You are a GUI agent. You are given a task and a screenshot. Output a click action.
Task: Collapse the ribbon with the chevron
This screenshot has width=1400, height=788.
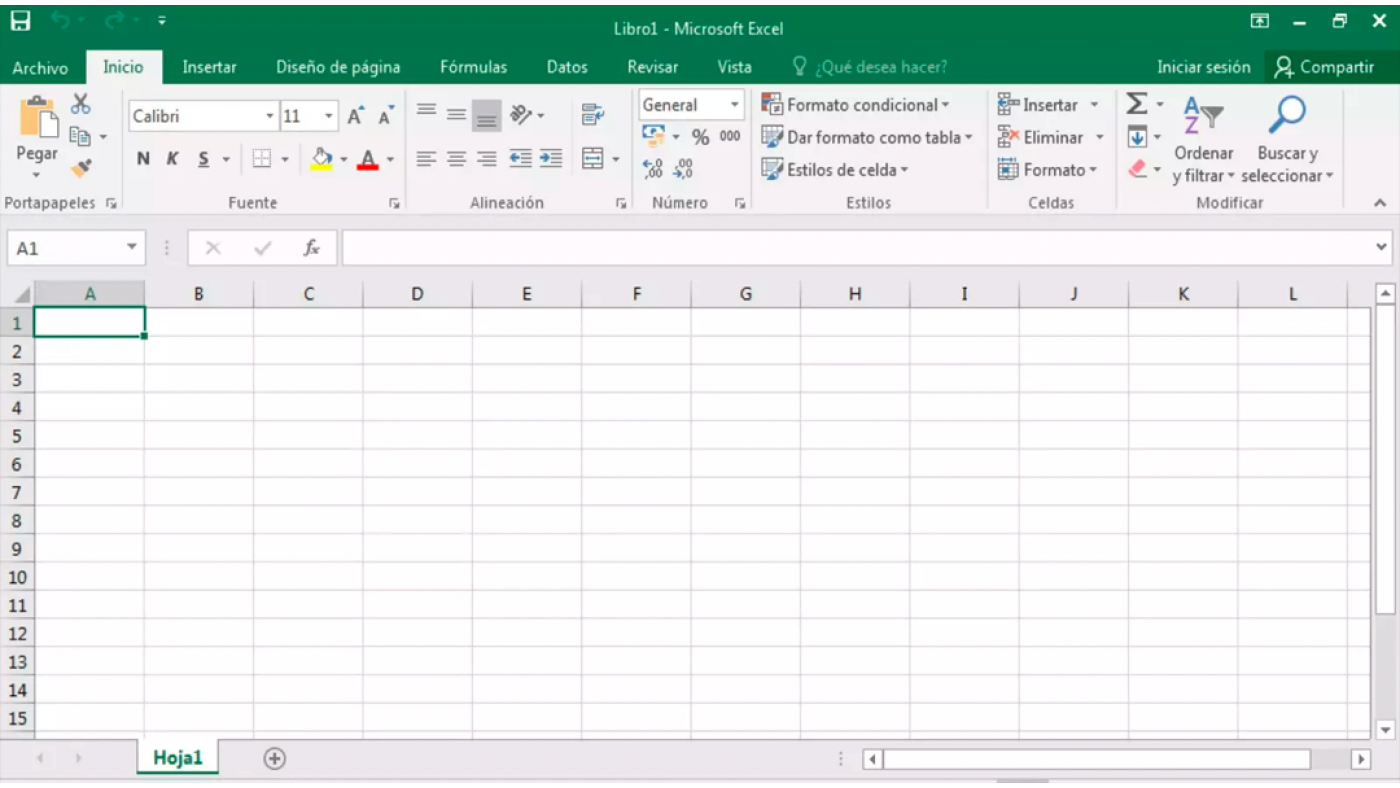point(1380,203)
